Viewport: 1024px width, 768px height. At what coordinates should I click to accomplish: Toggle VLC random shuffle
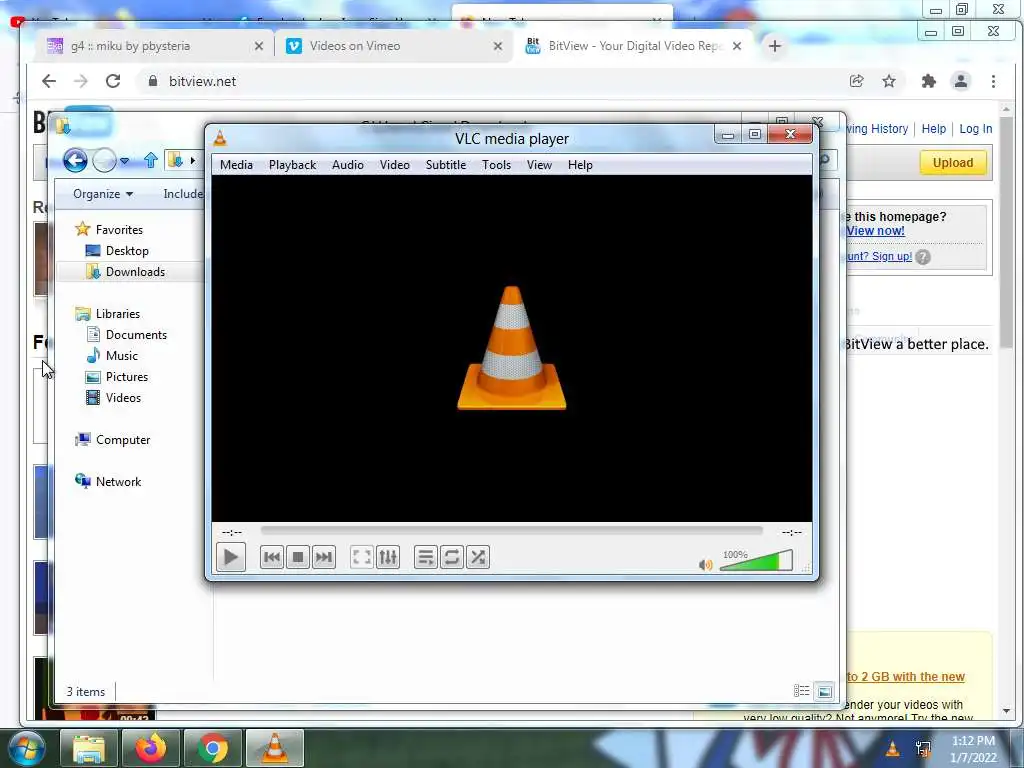tap(478, 557)
